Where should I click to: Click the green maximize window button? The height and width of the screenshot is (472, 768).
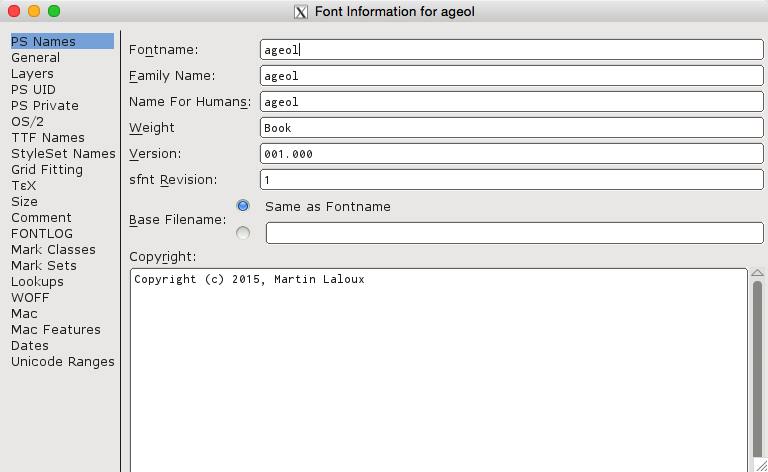54,12
